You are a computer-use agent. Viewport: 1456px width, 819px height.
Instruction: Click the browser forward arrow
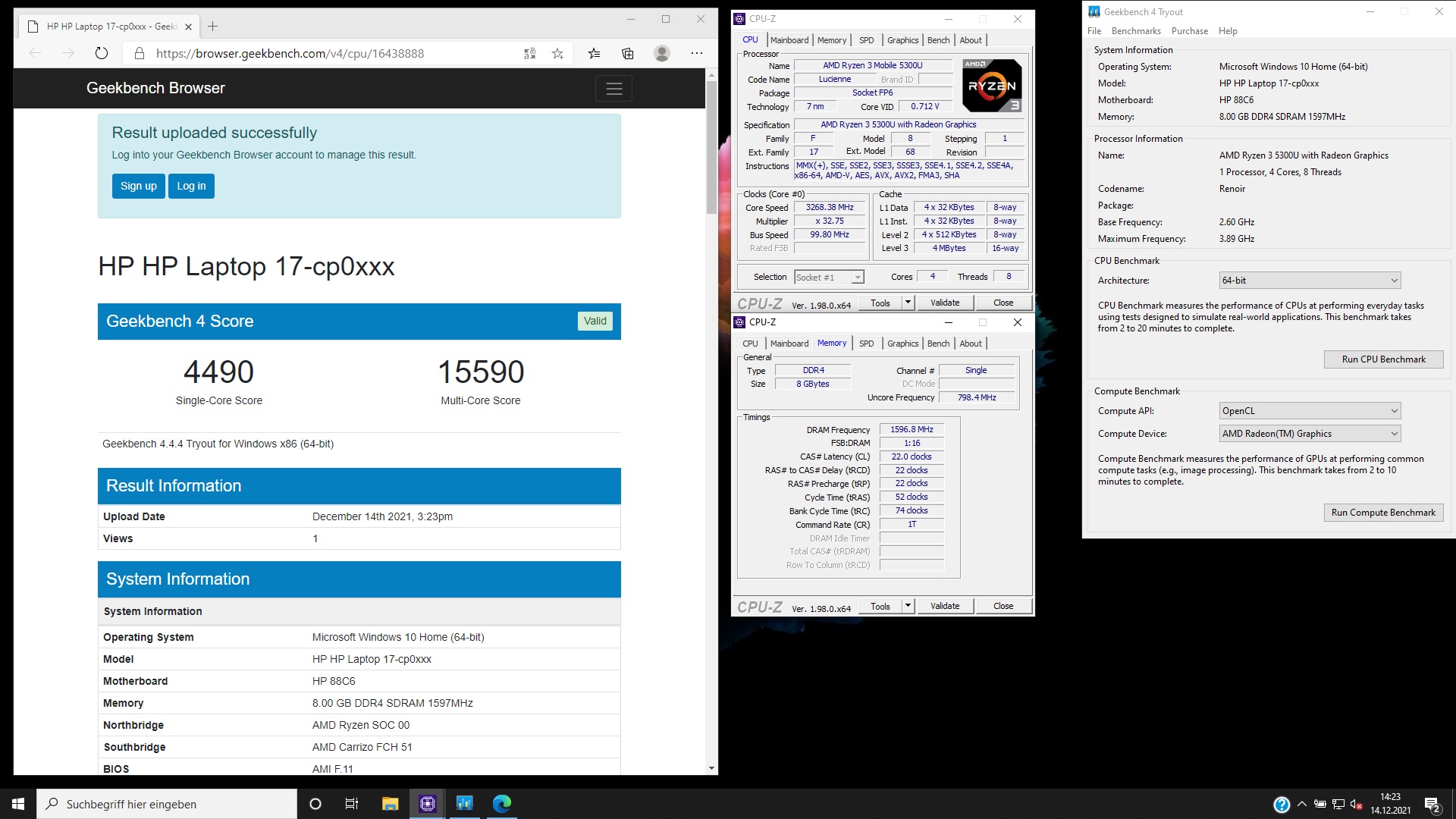point(68,53)
